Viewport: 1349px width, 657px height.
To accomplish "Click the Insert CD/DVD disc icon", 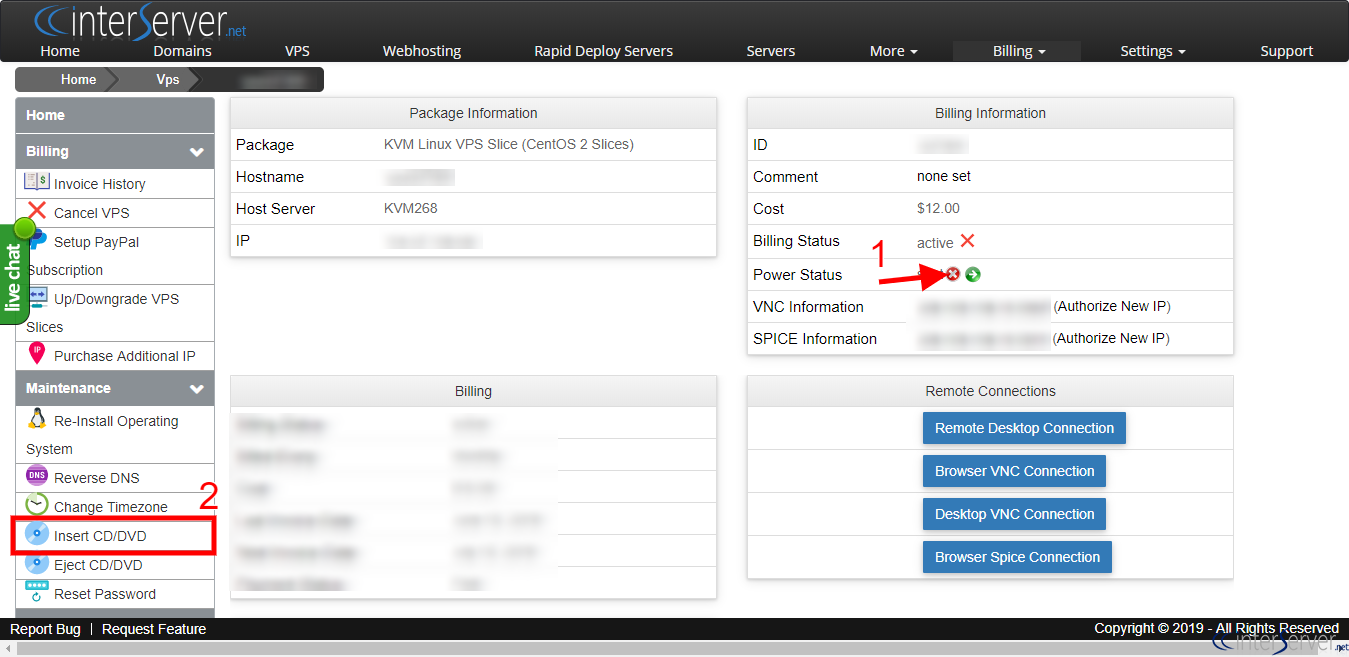I will tap(37, 534).
